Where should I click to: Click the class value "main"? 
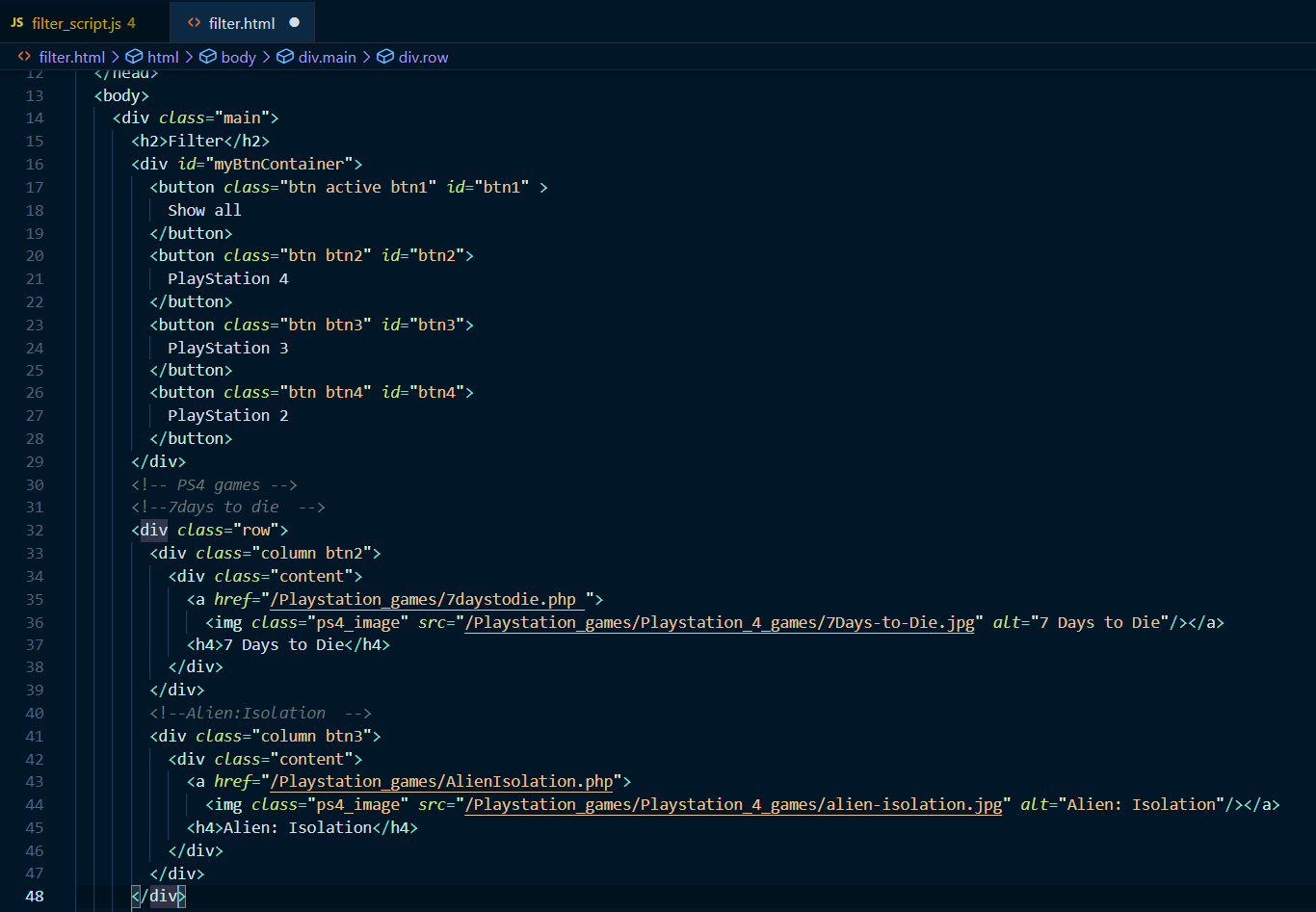coord(242,117)
